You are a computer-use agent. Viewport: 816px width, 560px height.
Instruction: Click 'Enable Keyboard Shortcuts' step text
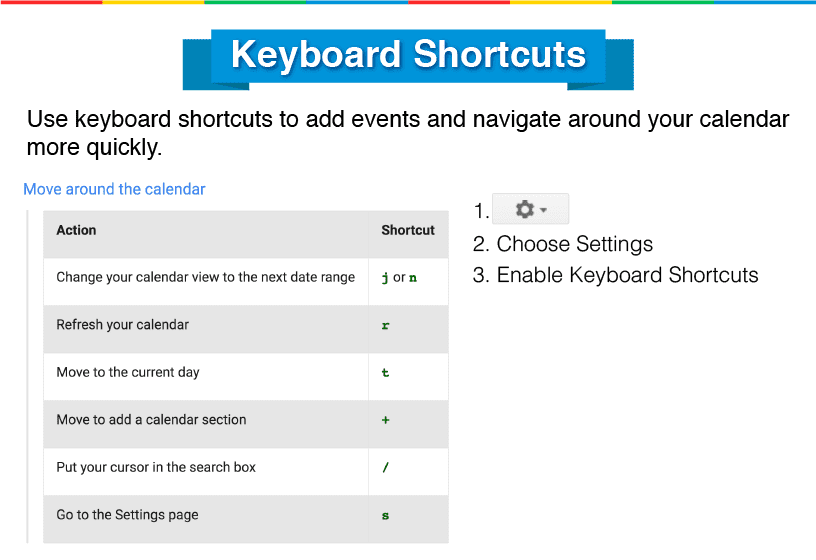627,275
